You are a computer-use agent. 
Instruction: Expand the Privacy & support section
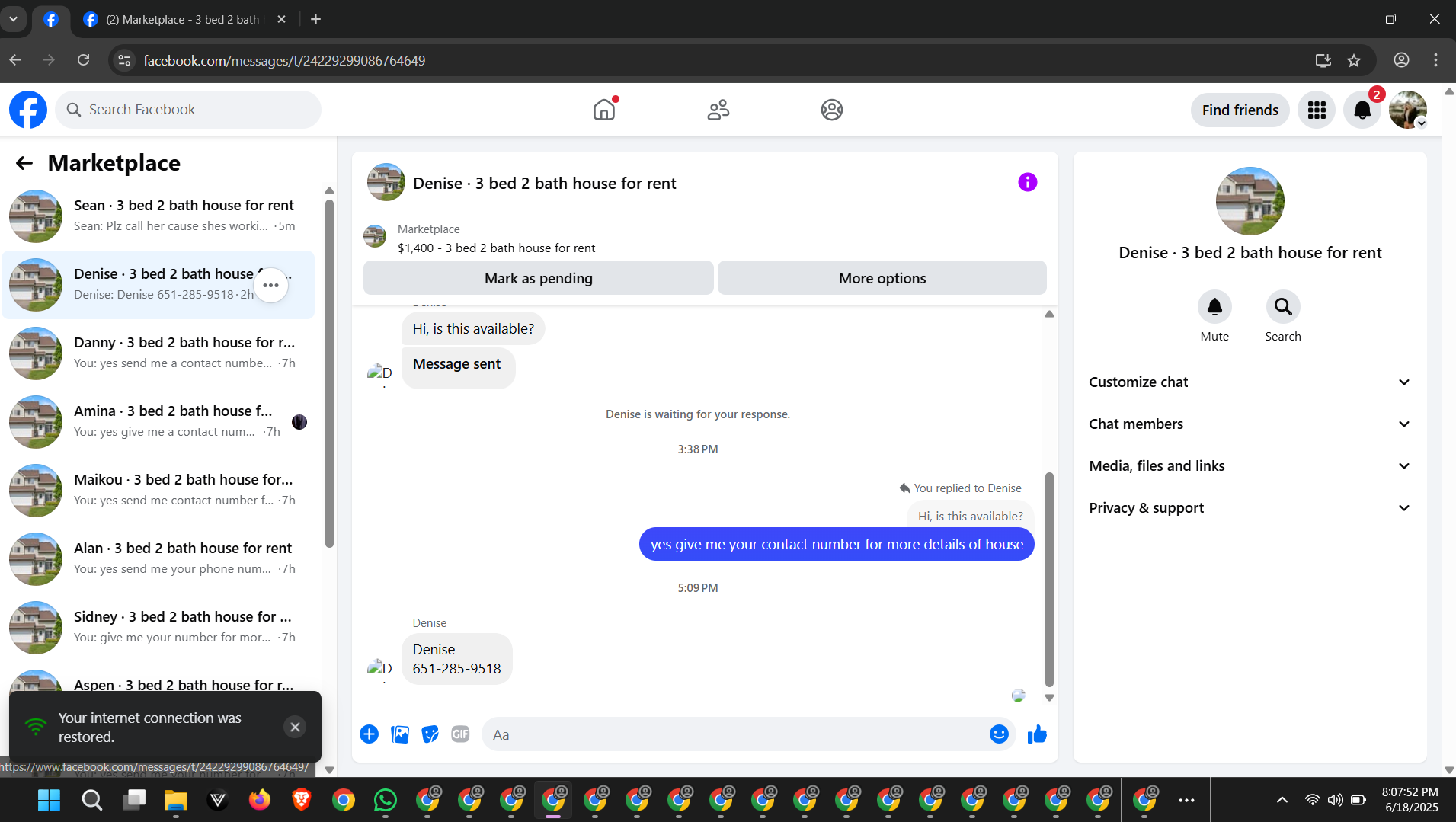(1250, 508)
